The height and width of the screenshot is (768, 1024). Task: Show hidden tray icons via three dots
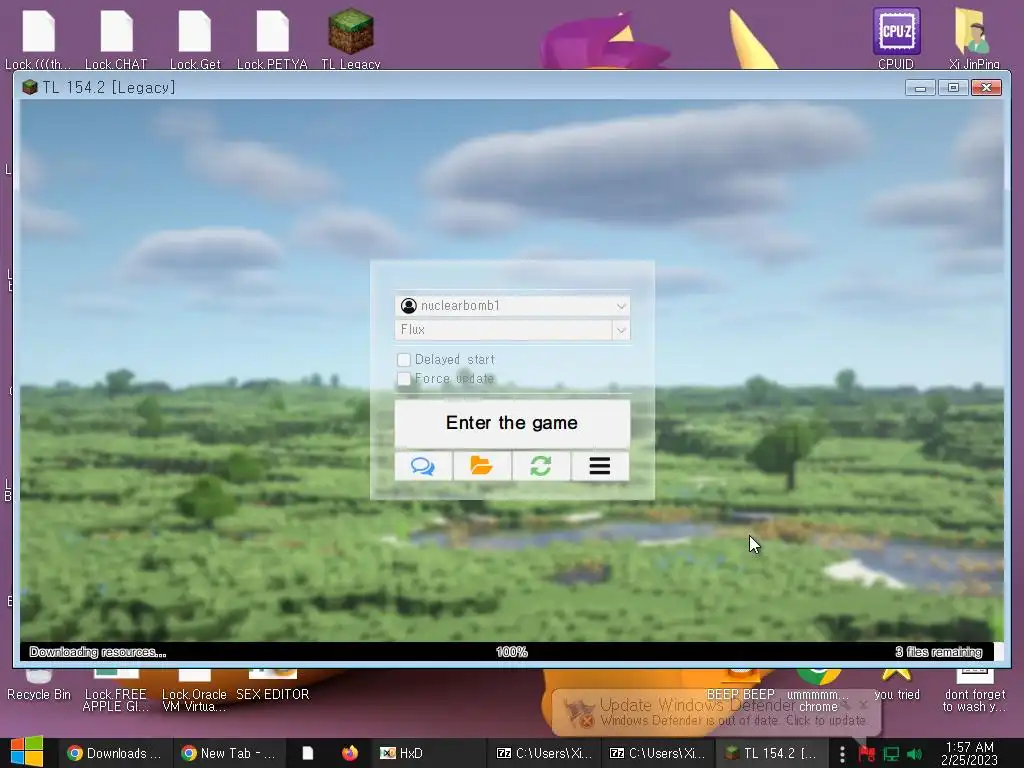click(842, 754)
